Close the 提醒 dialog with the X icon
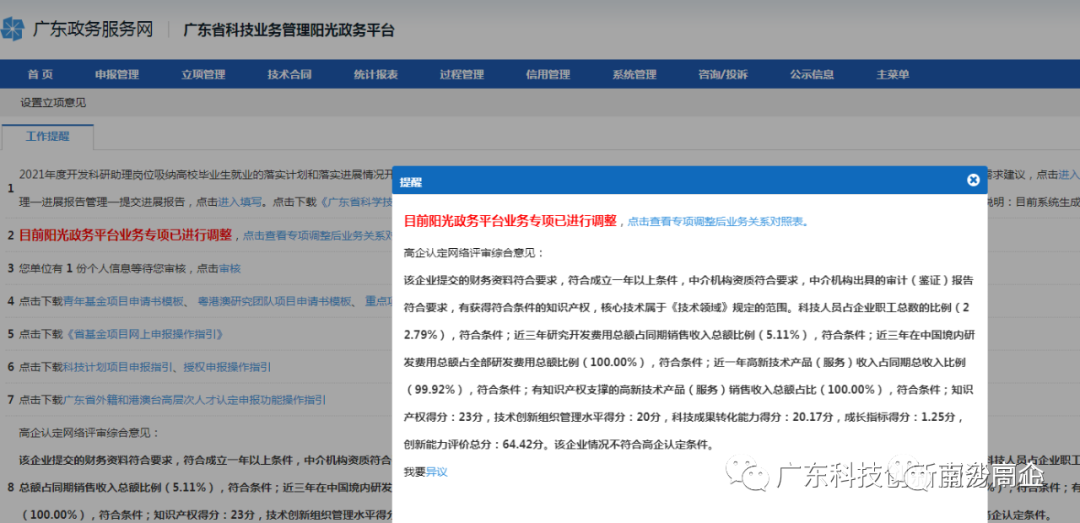The image size is (1080, 523). click(x=973, y=181)
